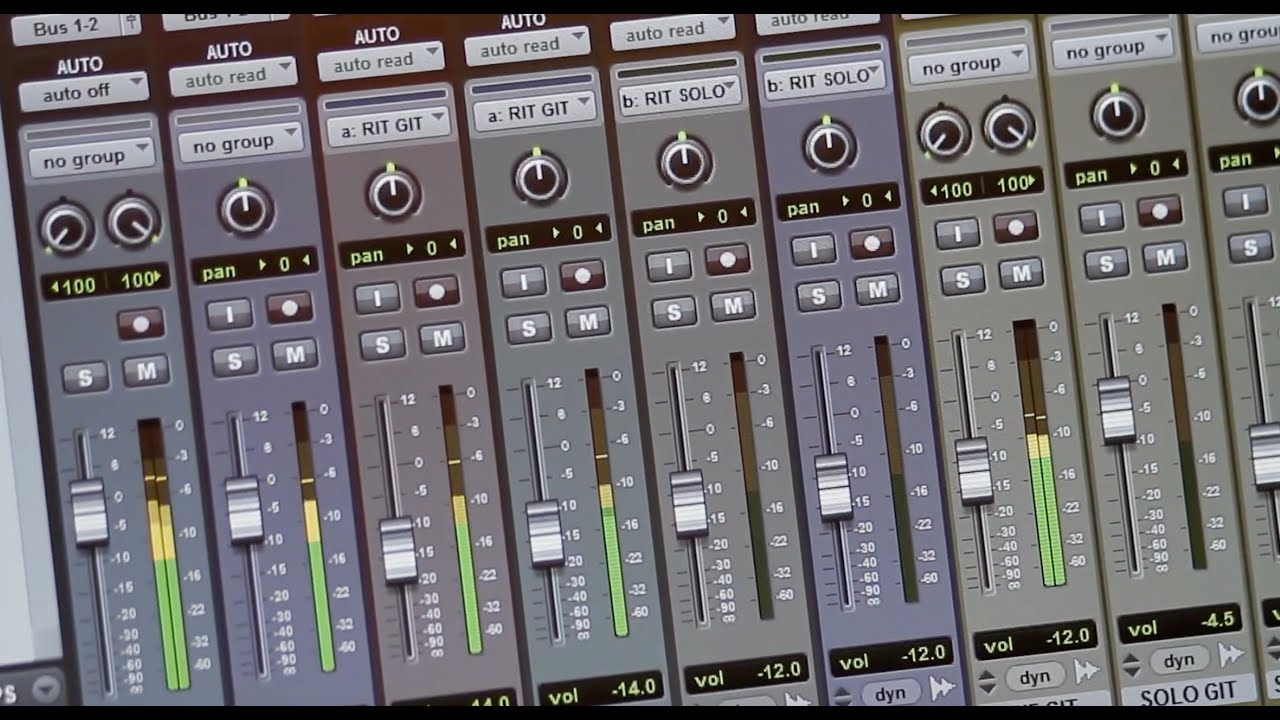Open the auto off automation mode dropdown
1280x720 pixels.
pos(83,93)
